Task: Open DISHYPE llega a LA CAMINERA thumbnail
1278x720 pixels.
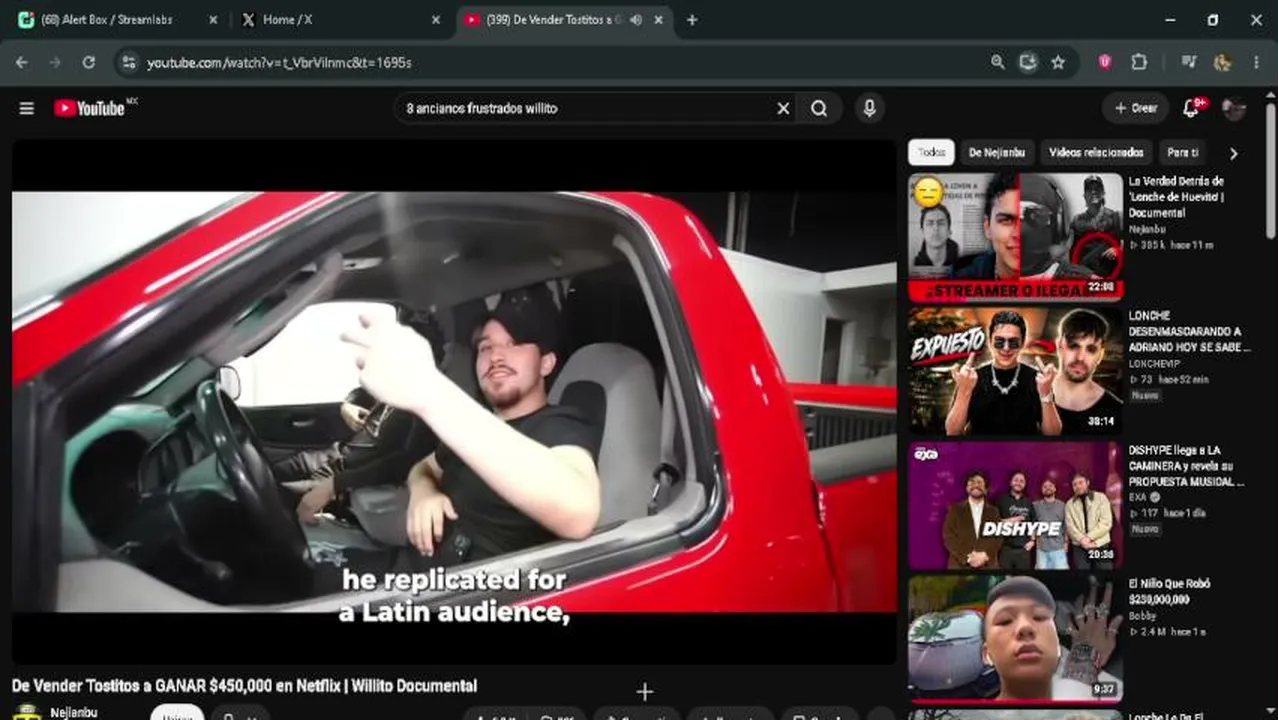Action: coord(1015,505)
